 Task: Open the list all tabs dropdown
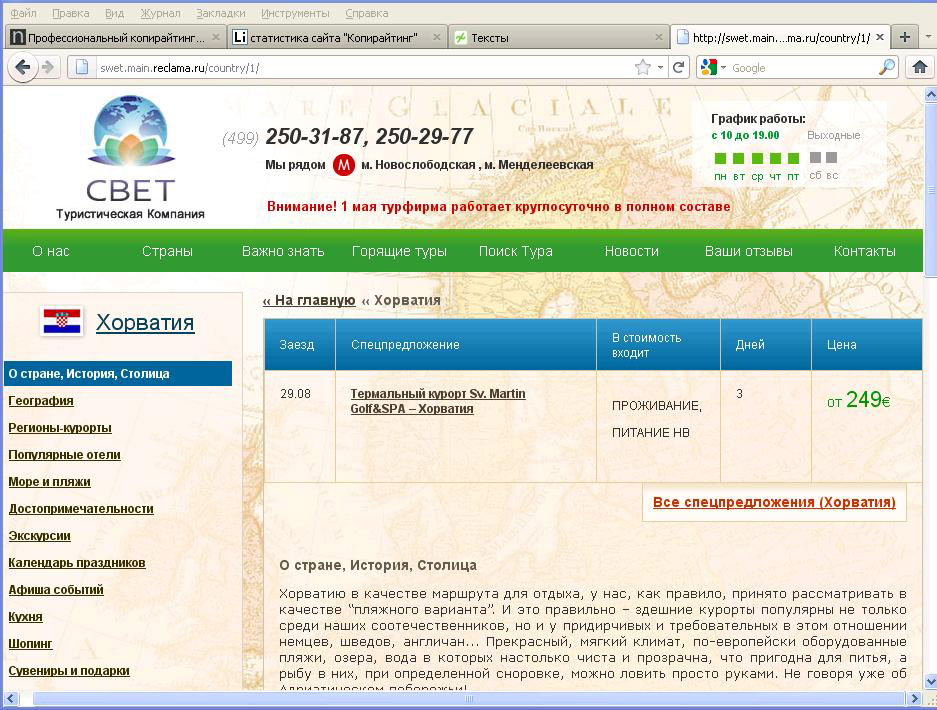pos(928,37)
